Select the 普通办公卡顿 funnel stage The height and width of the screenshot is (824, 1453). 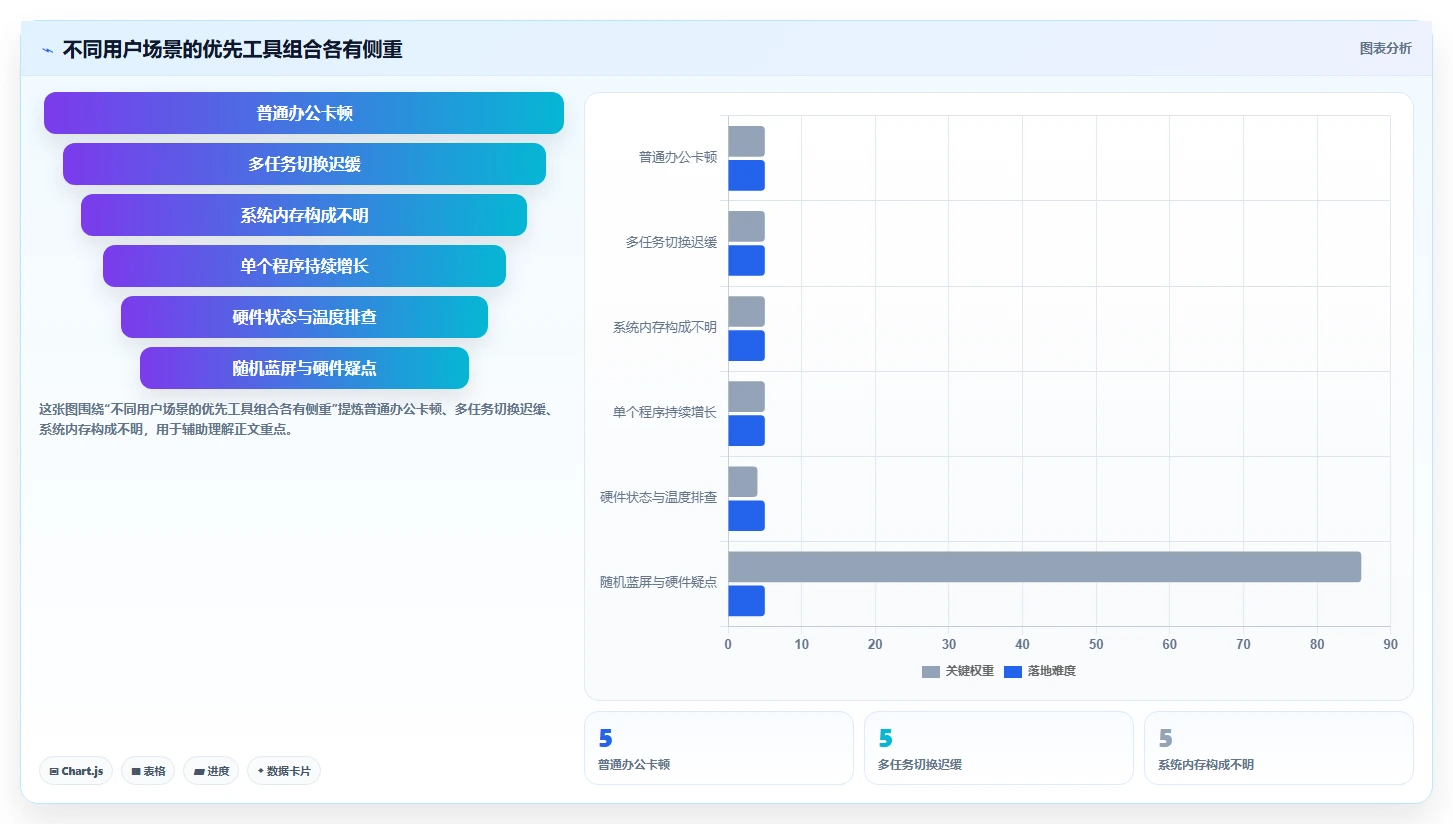[304, 113]
